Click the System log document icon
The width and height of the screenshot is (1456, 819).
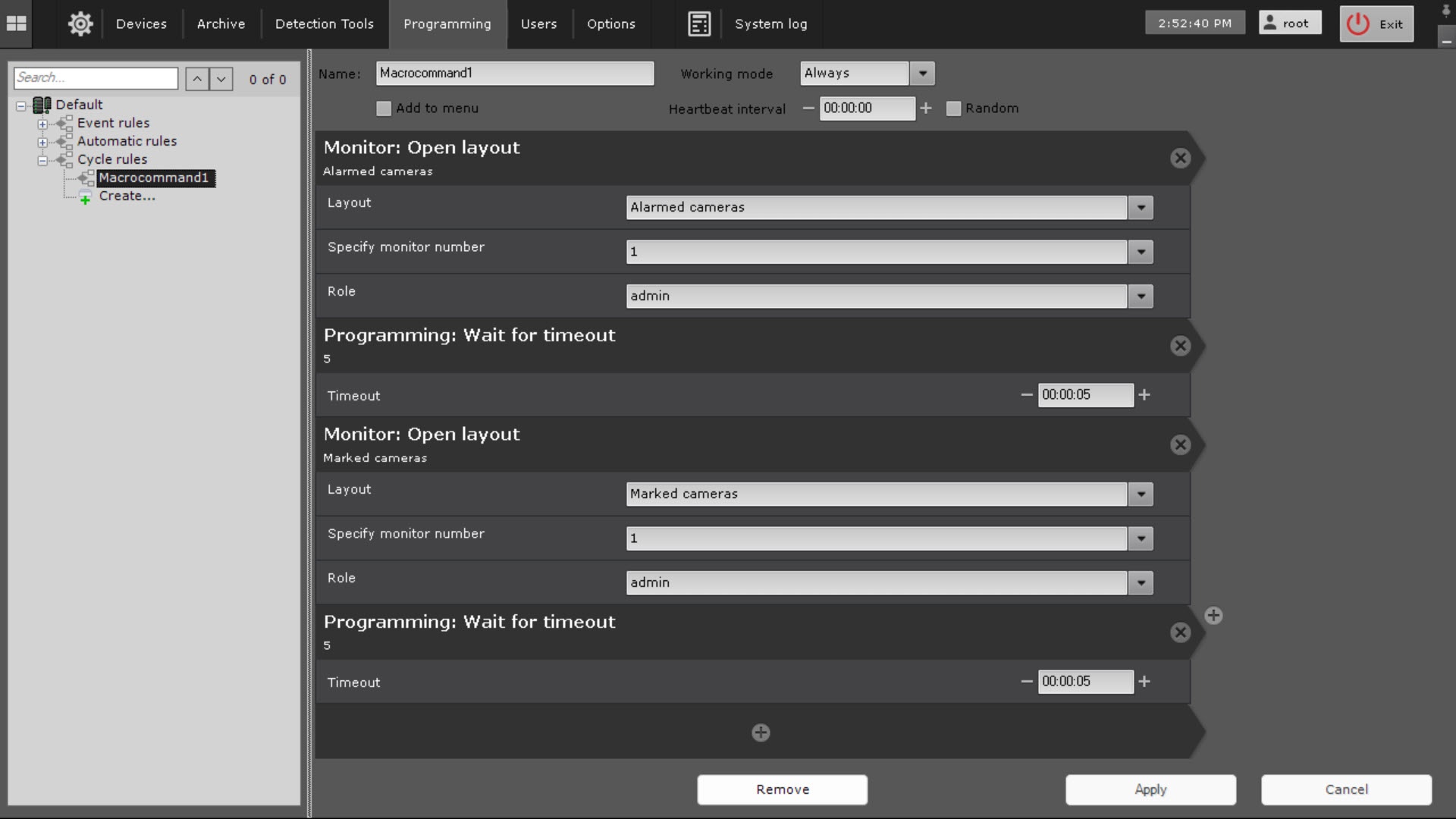coord(698,24)
